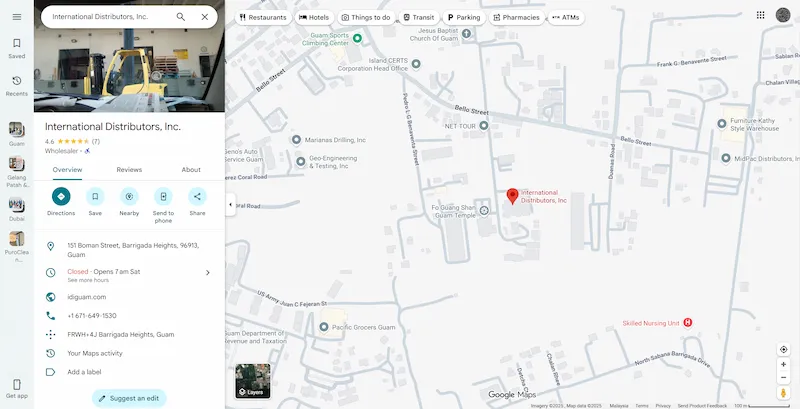Screen dimensions: 800x409
Task: Click the Directions button
Action: point(61,196)
